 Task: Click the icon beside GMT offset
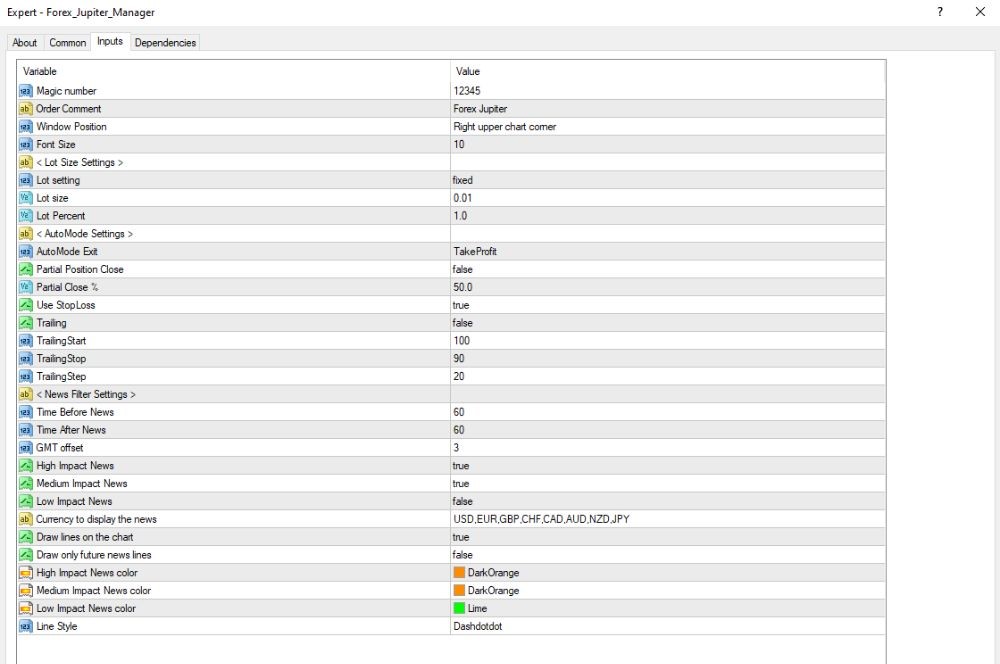[26, 448]
